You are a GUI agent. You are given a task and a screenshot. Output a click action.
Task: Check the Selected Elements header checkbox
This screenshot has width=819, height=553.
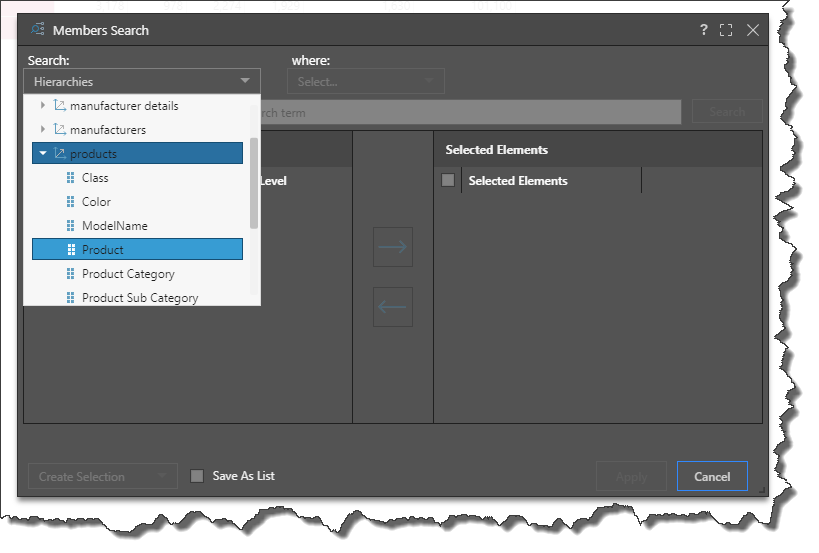pos(448,181)
